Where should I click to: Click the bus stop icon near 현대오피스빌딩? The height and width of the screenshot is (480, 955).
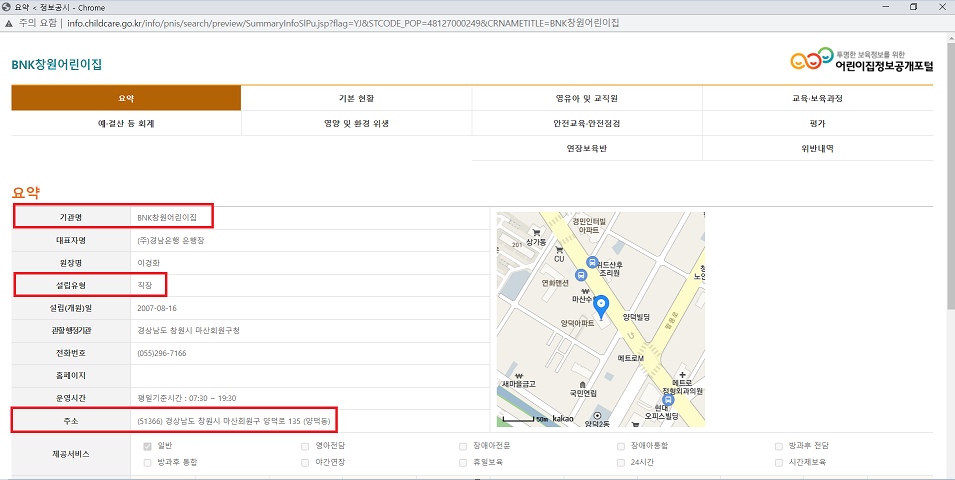tap(668, 400)
